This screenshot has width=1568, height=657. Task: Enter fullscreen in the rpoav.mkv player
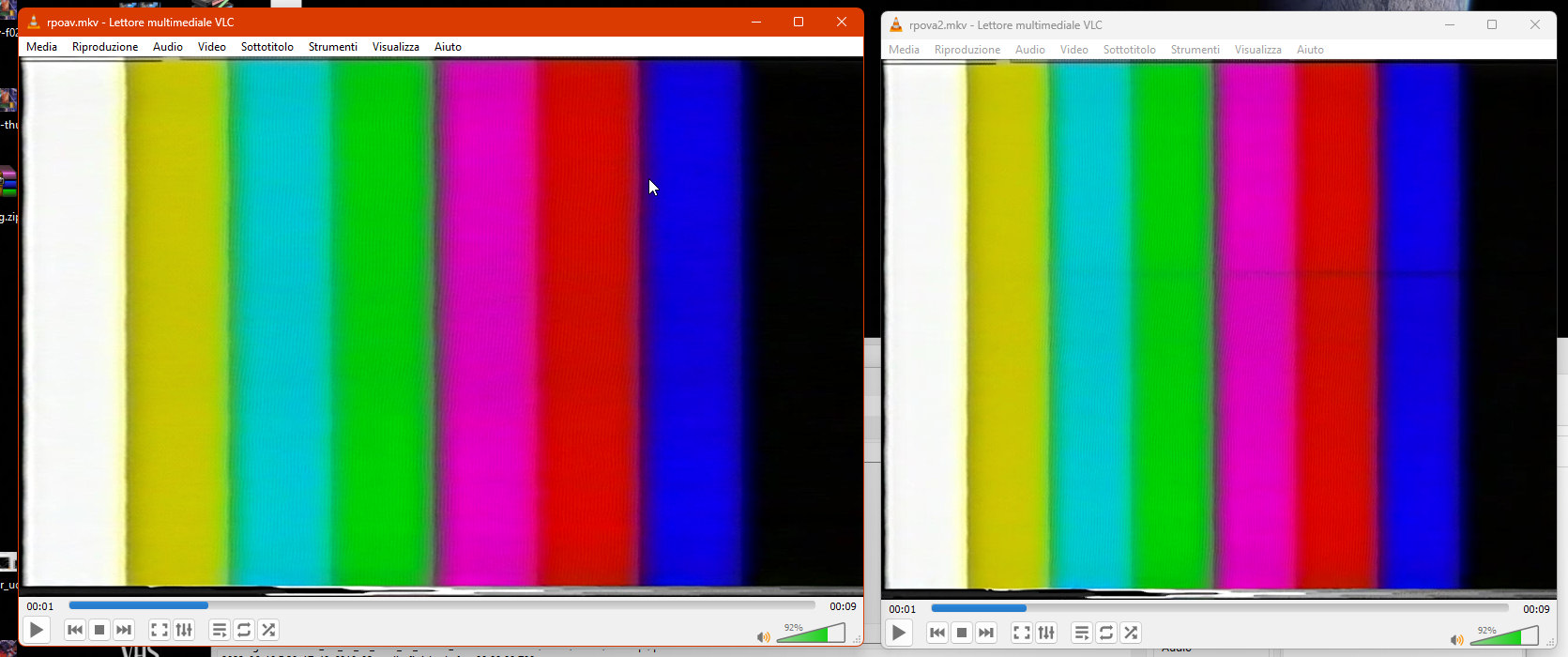click(x=160, y=630)
